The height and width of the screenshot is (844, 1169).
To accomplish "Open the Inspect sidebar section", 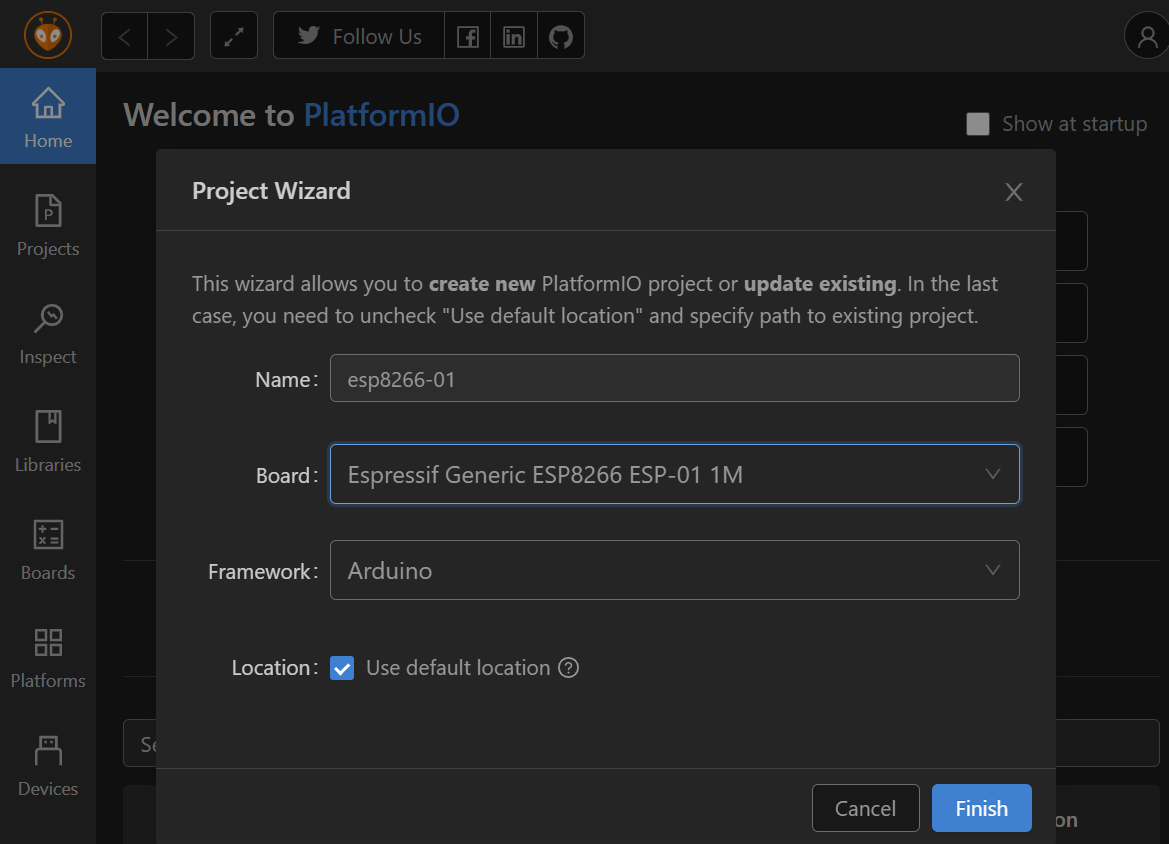I will [48, 333].
